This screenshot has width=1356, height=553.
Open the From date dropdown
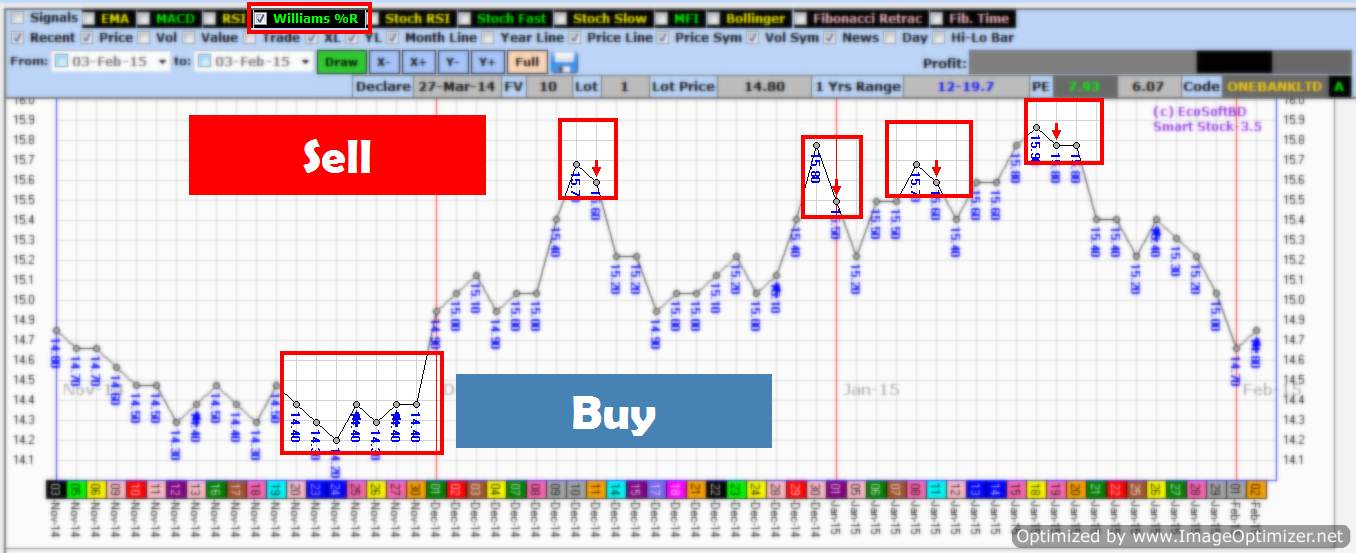[160, 62]
